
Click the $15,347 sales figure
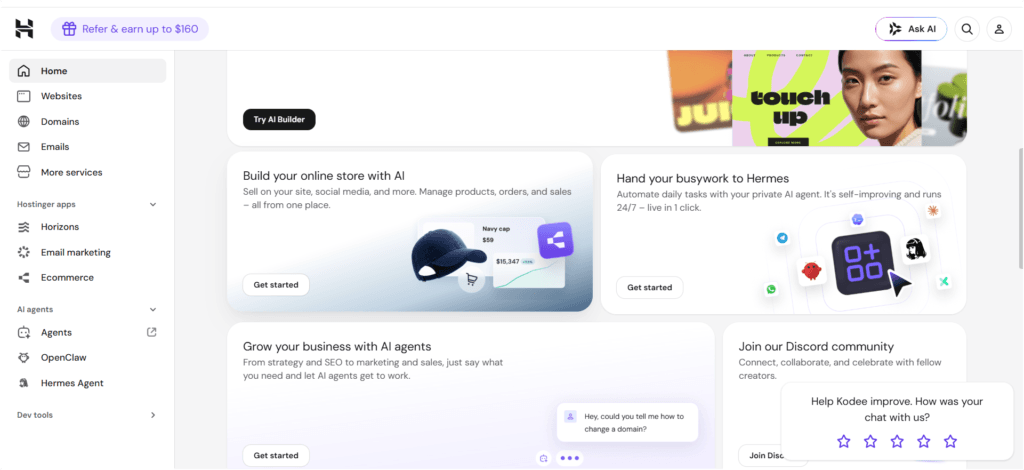(507, 261)
